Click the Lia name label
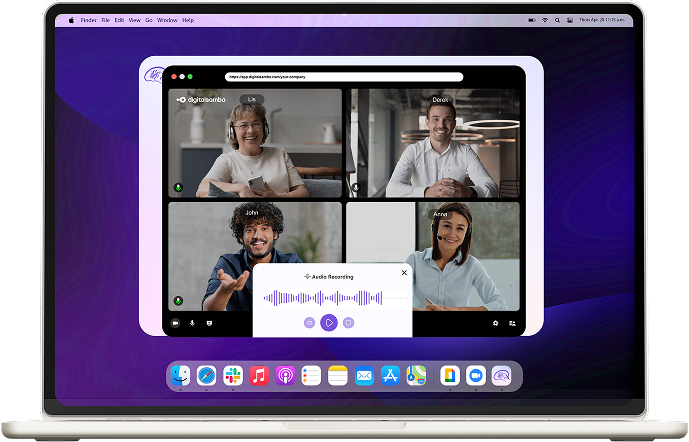This screenshot has width=689, height=442. point(252,100)
